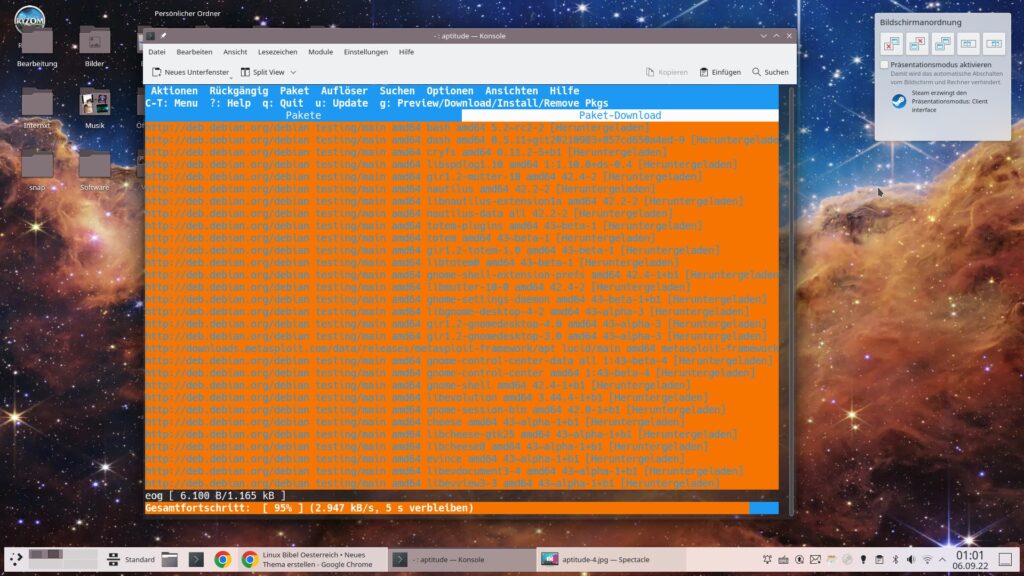Open aptitude Ansichten menu
This screenshot has height=576, width=1024.
click(511, 91)
